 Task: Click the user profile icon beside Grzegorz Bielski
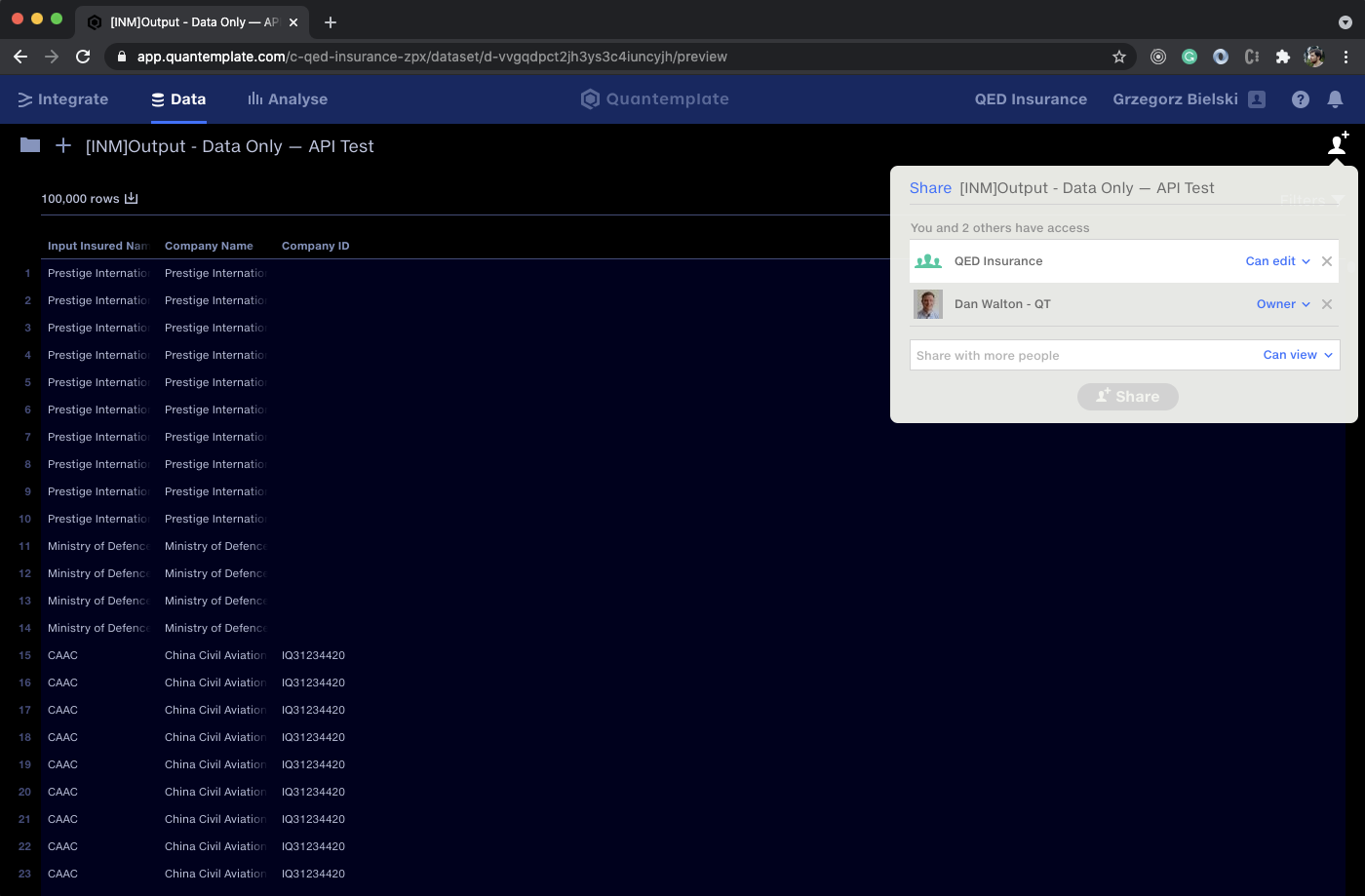click(1257, 99)
